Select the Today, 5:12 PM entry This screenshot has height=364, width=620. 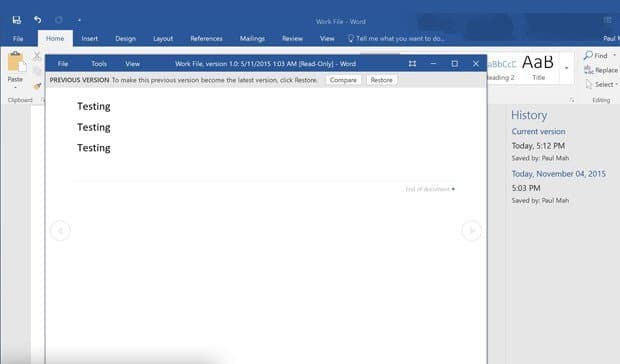[538, 146]
